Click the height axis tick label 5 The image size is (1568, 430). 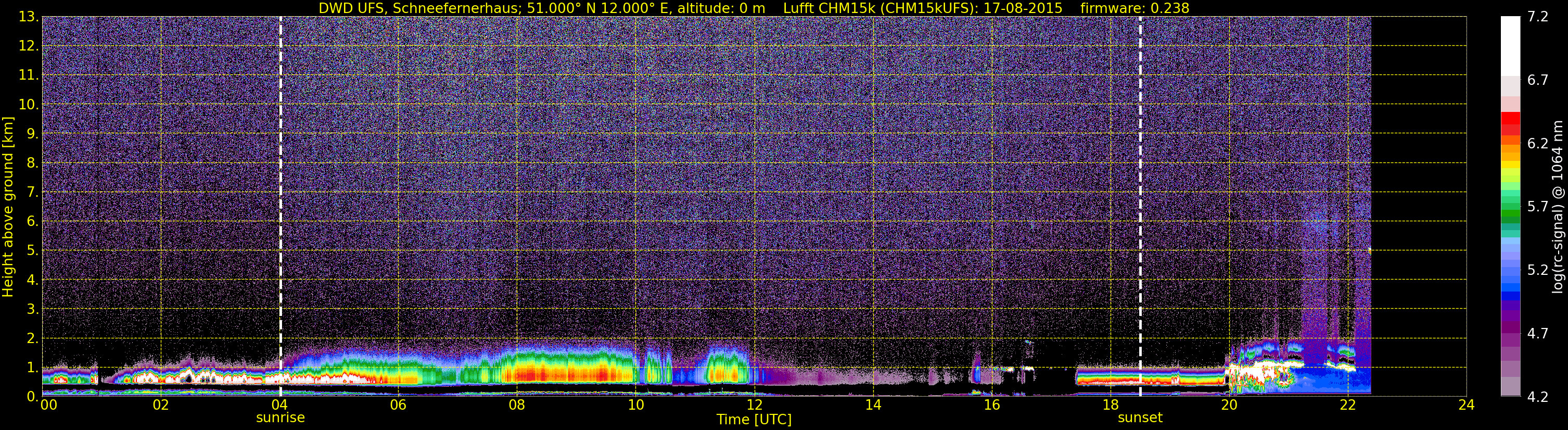pos(32,250)
